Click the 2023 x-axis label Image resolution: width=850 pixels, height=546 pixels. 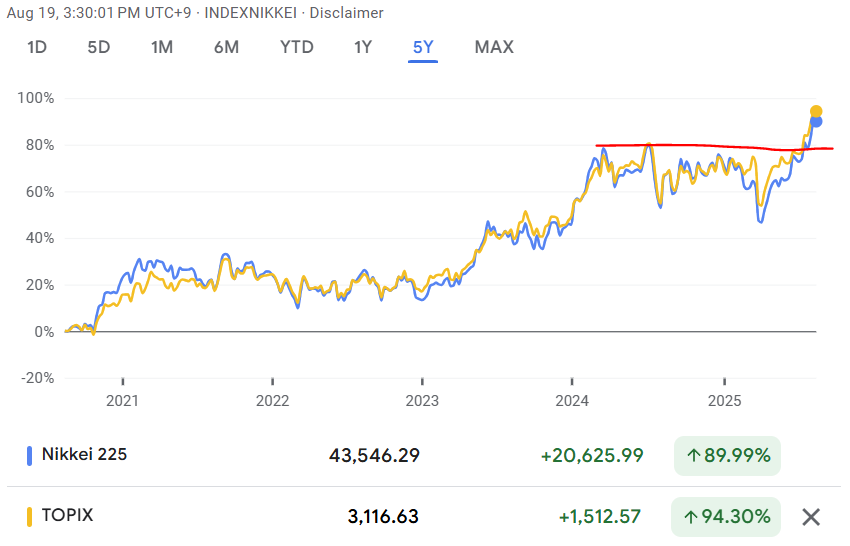[422, 401]
